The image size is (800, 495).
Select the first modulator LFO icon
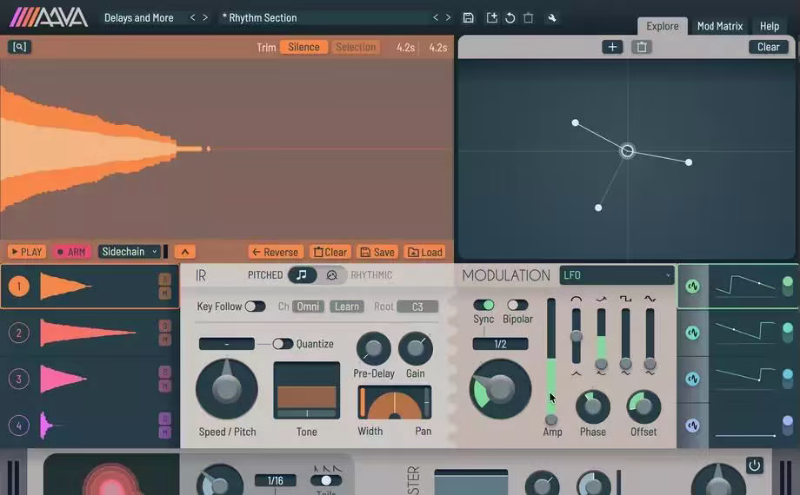[692, 286]
